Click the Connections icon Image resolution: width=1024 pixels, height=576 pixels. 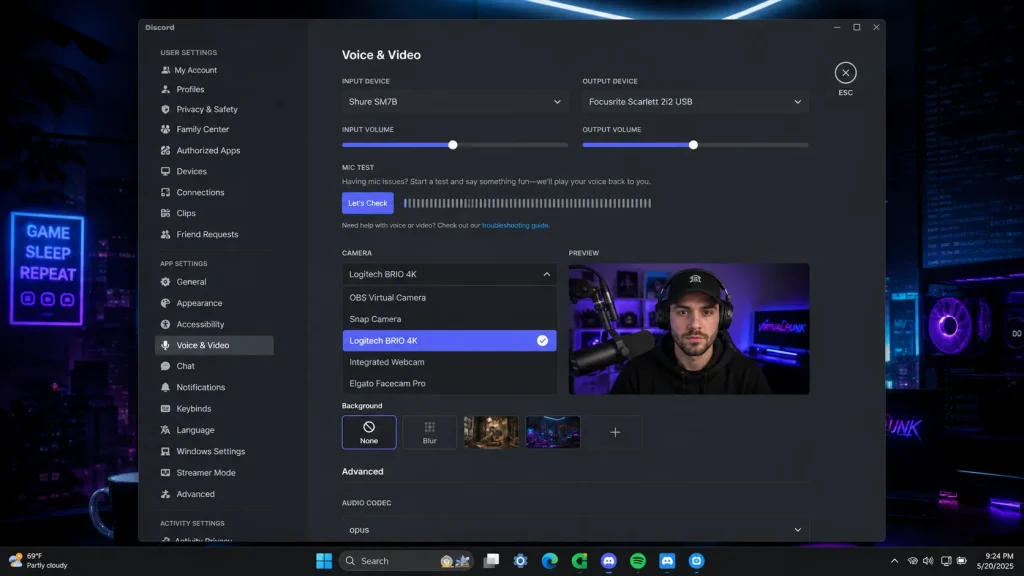[x=165, y=192]
